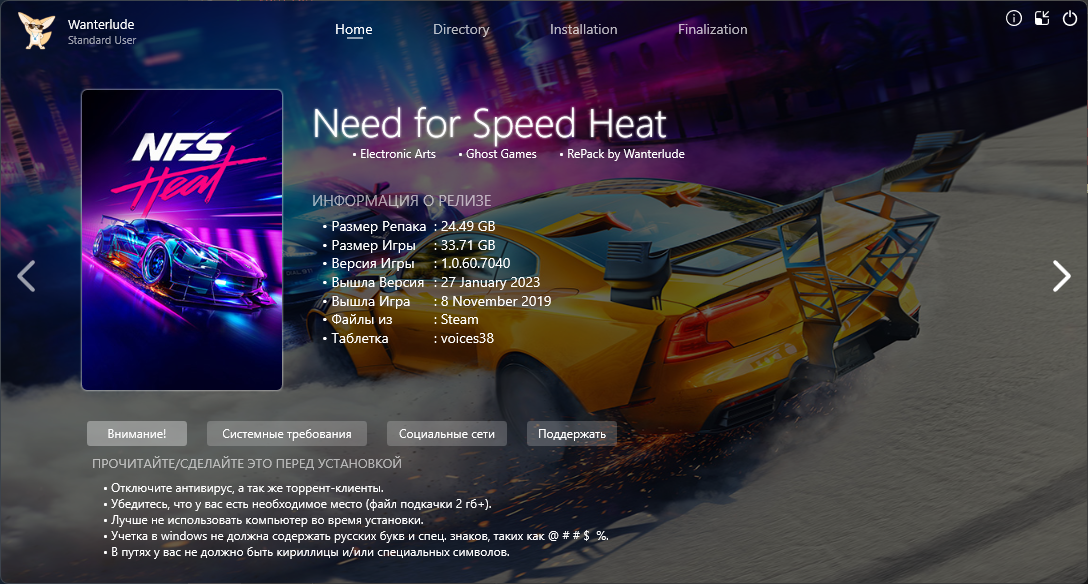Image resolution: width=1088 pixels, height=584 pixels.
Task: Click the Wanterlude username text
Action: 101,24
